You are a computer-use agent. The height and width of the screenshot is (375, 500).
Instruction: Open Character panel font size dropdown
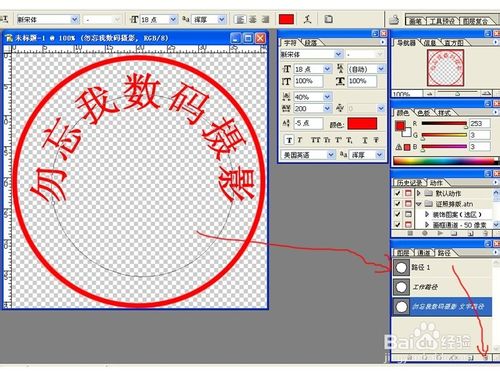point(327,69)
